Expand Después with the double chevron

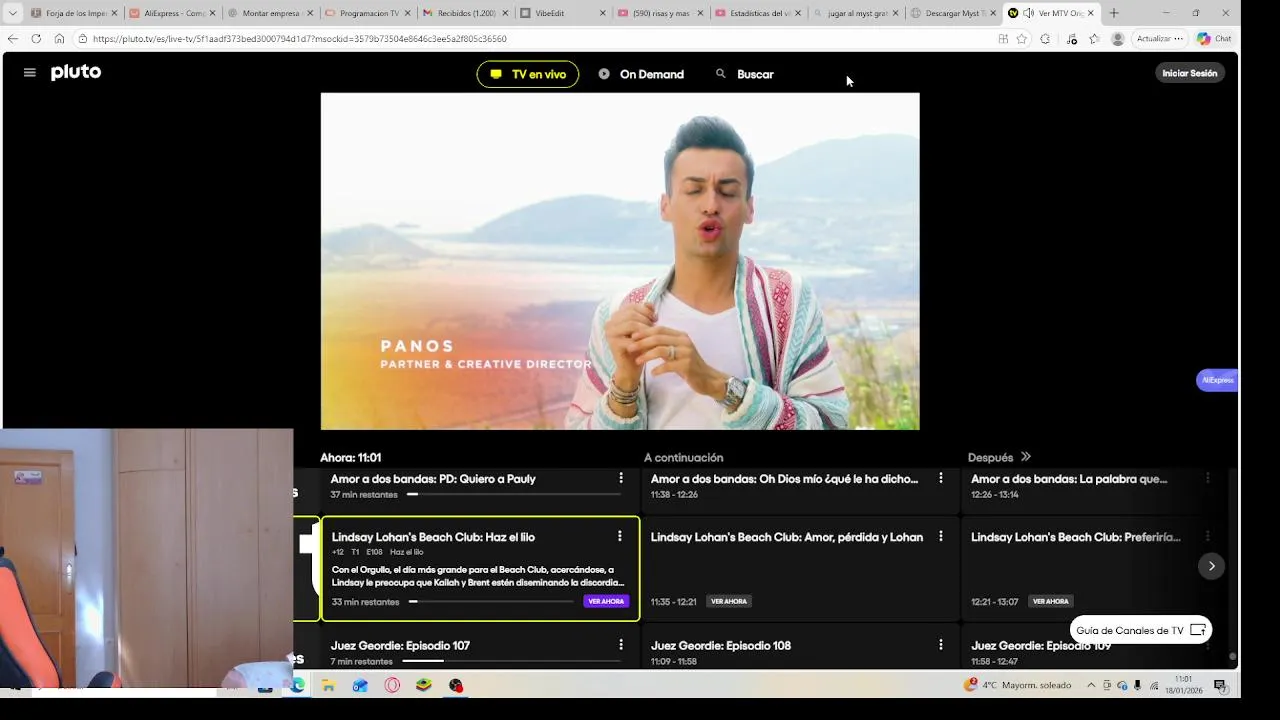coord(1025,457)
